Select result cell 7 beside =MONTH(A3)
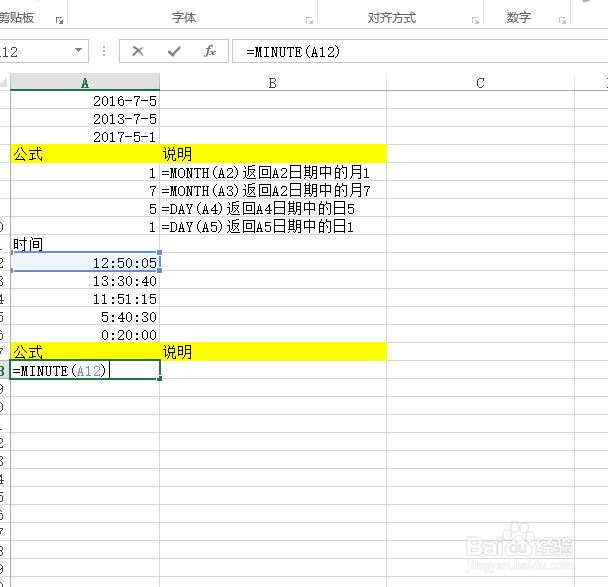This screenshot has height=587, width=608. [x=85, y=190]
